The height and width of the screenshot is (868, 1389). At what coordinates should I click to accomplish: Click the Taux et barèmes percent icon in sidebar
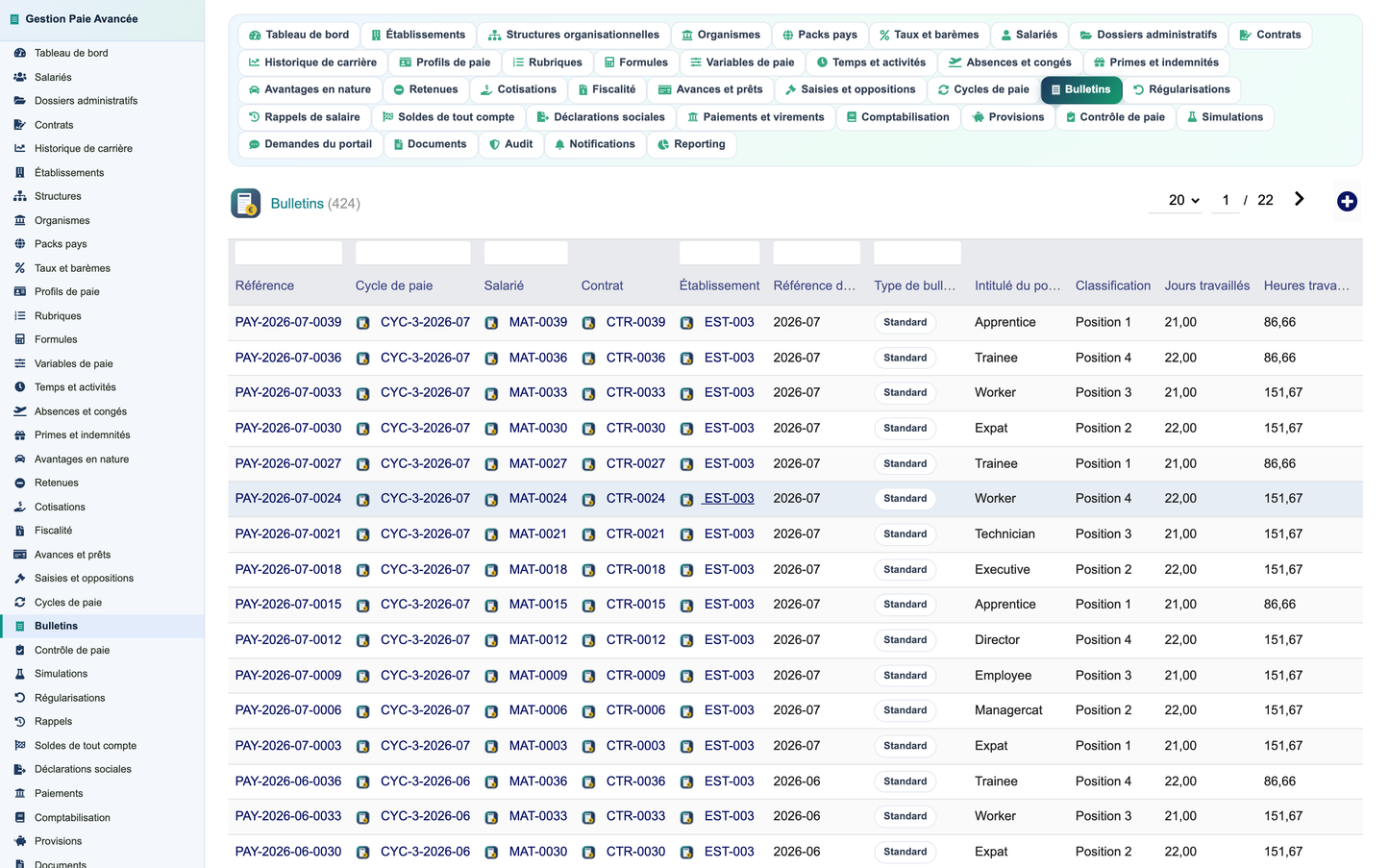20,268
